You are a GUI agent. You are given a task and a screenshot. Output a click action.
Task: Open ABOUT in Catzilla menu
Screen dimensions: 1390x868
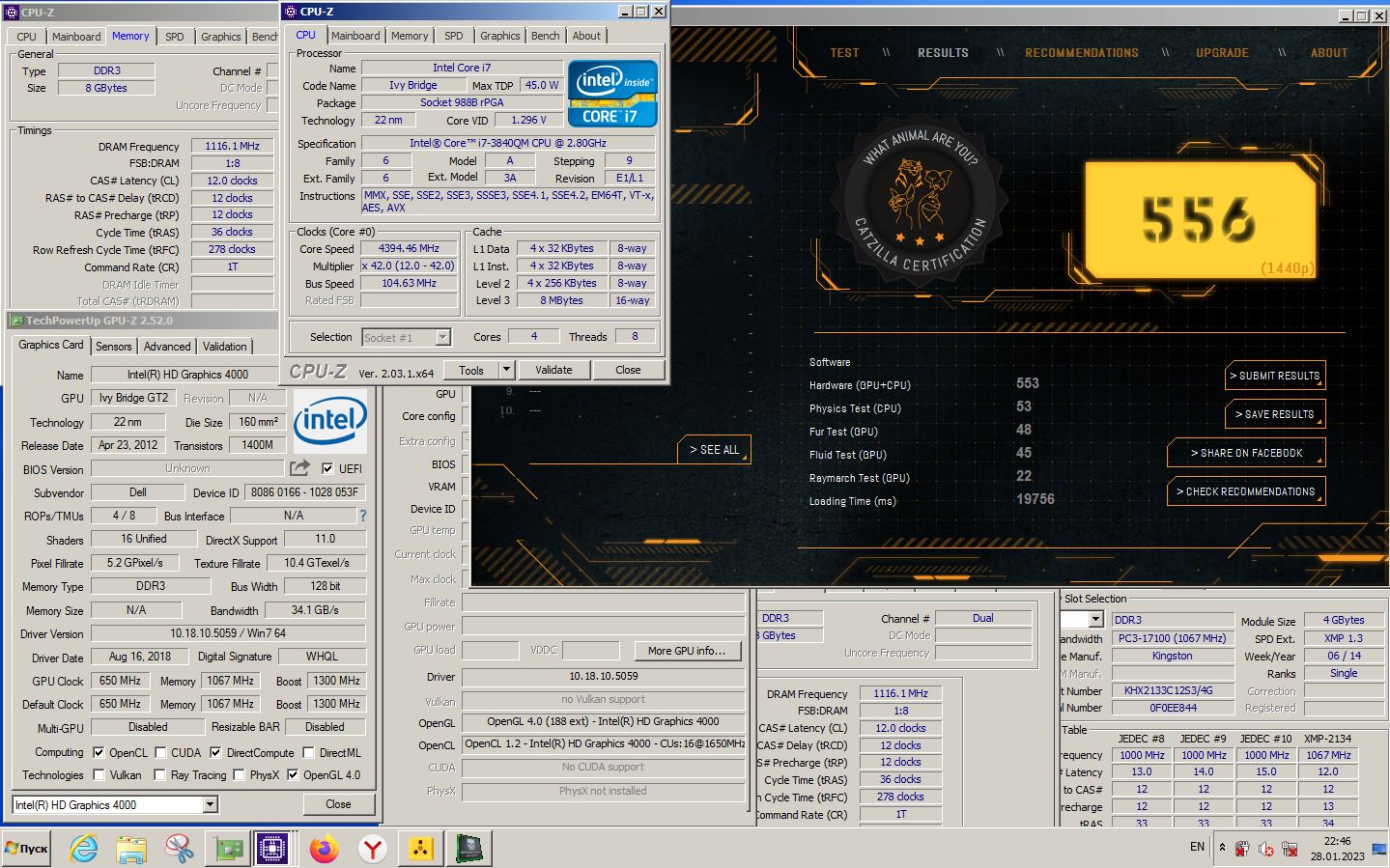coord(1329,53)
